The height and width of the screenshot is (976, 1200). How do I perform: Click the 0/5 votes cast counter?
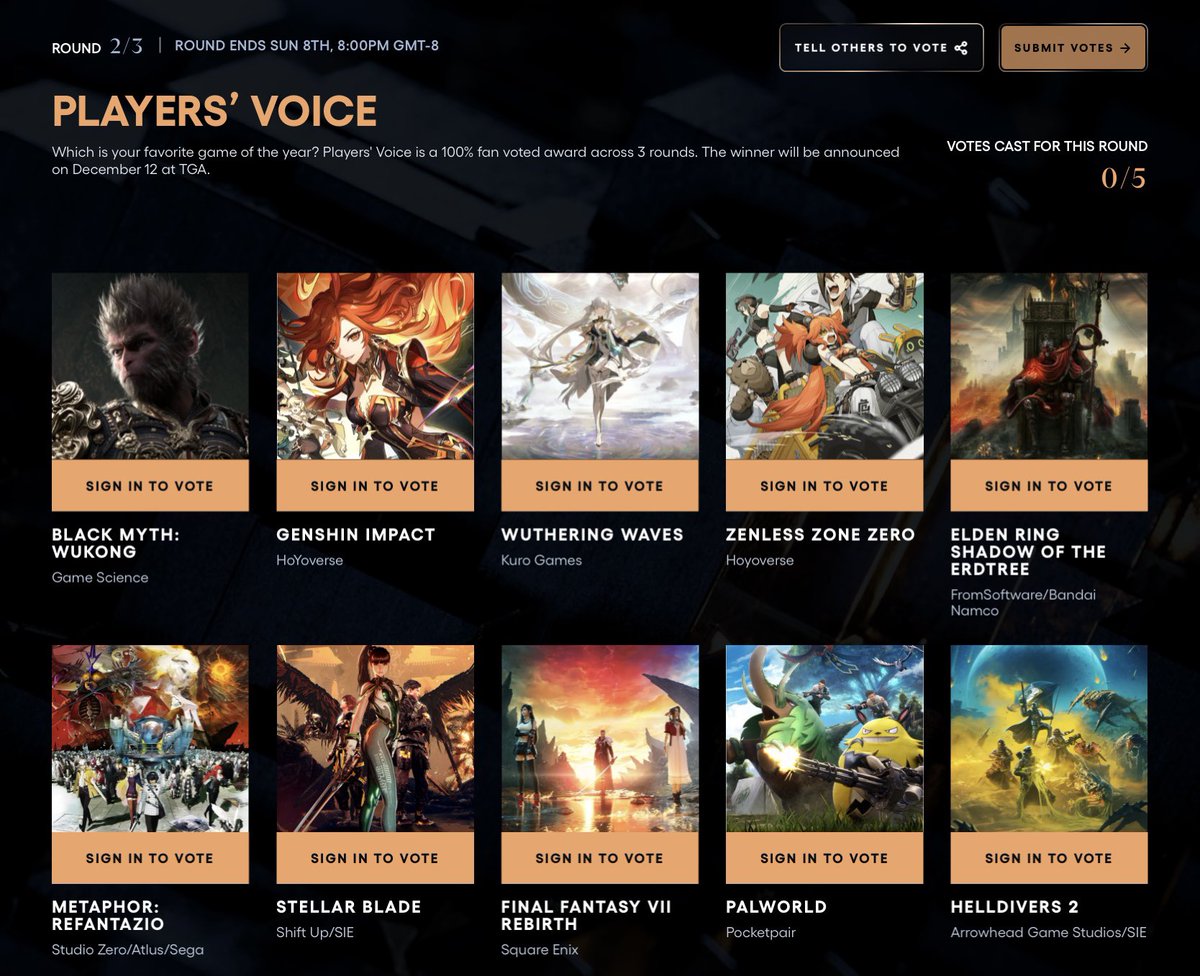point(1124,178)
